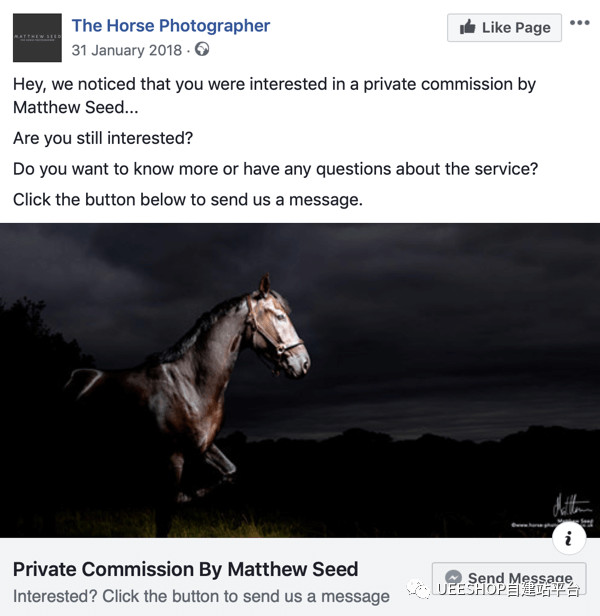This screenshot has height=616, width=600.
Task: Click the "Interested? Click the button" description
Action: coord(201,596)
